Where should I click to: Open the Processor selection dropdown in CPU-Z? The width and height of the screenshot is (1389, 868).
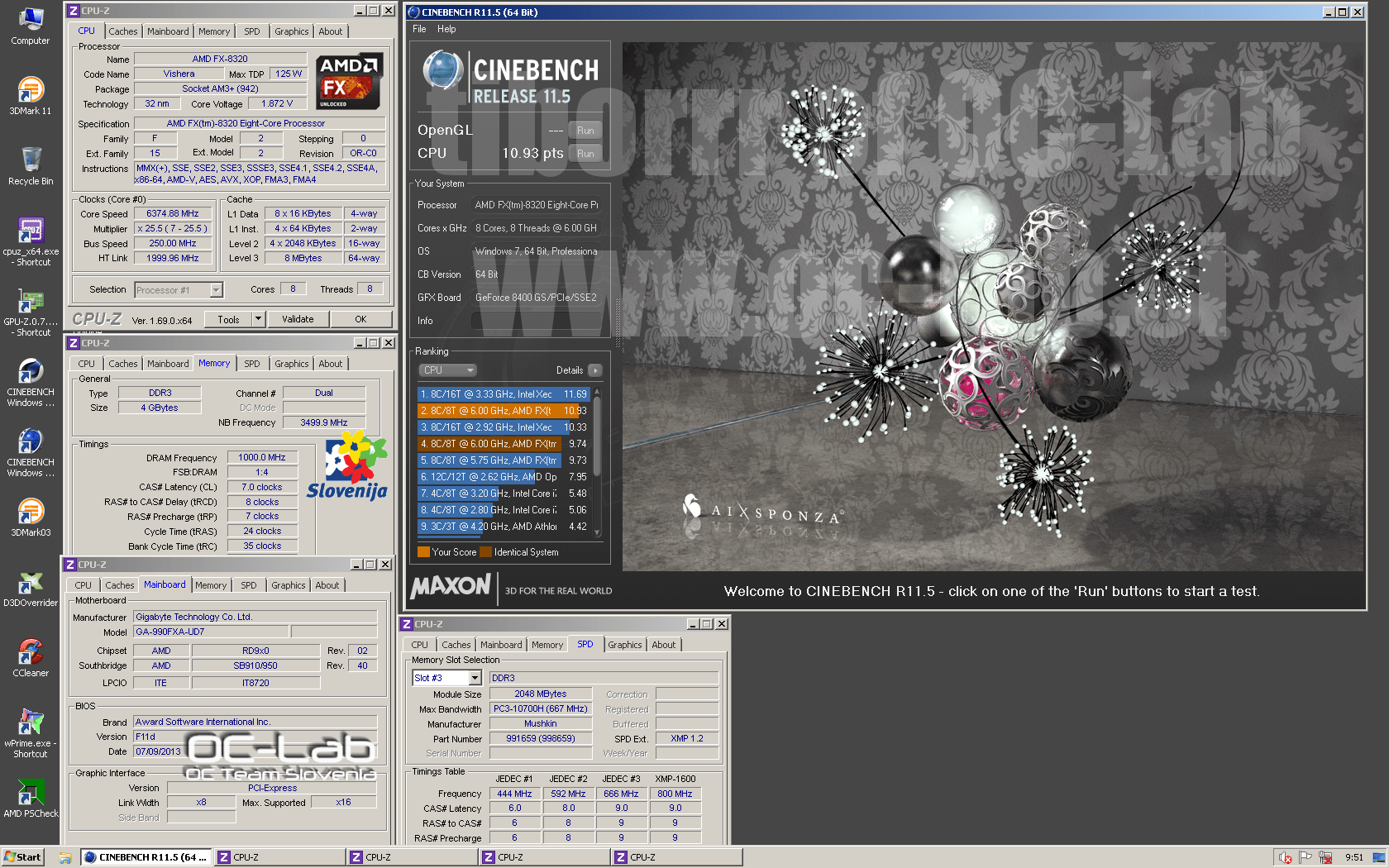click(214, 289)
